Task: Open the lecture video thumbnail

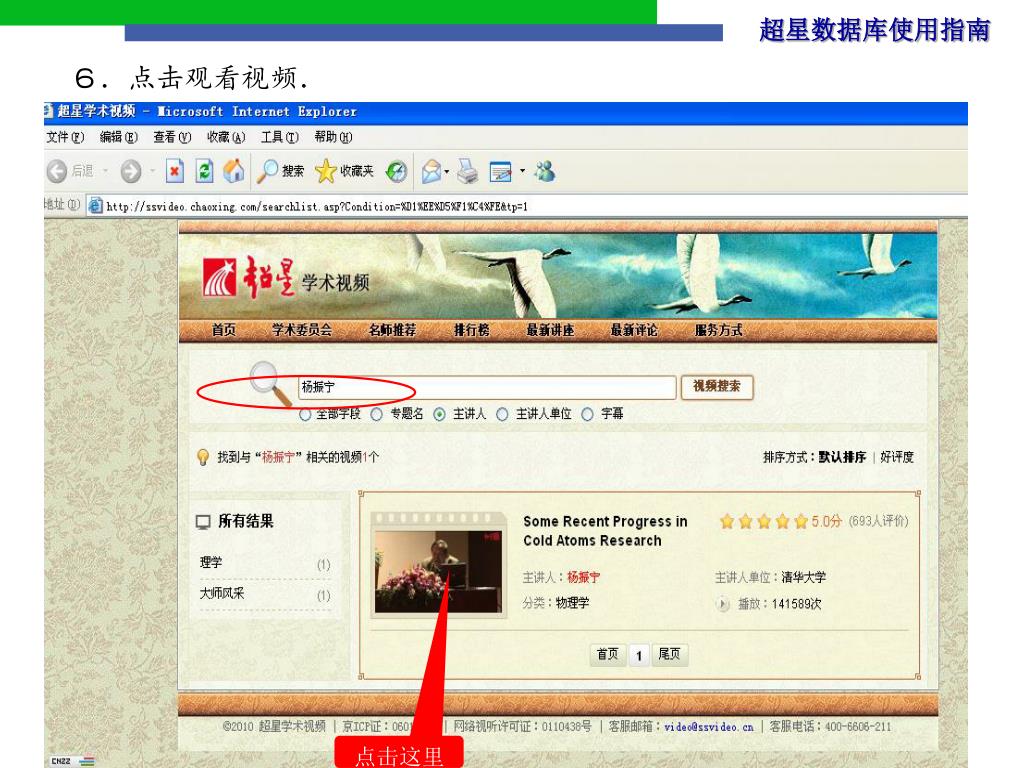Action: pyautogui.click(x=439, y=565)
